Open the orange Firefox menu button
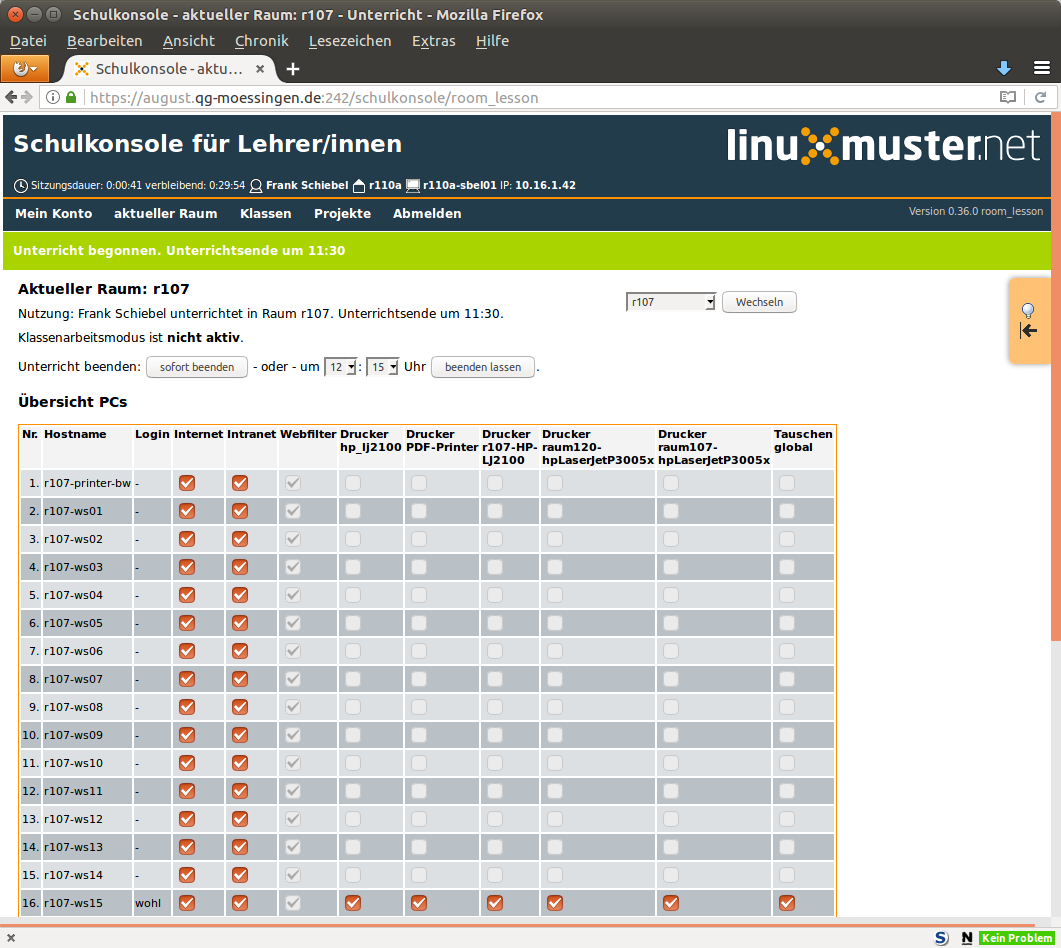The height and width of the screenshot is (948, 1061). point(25,69)
